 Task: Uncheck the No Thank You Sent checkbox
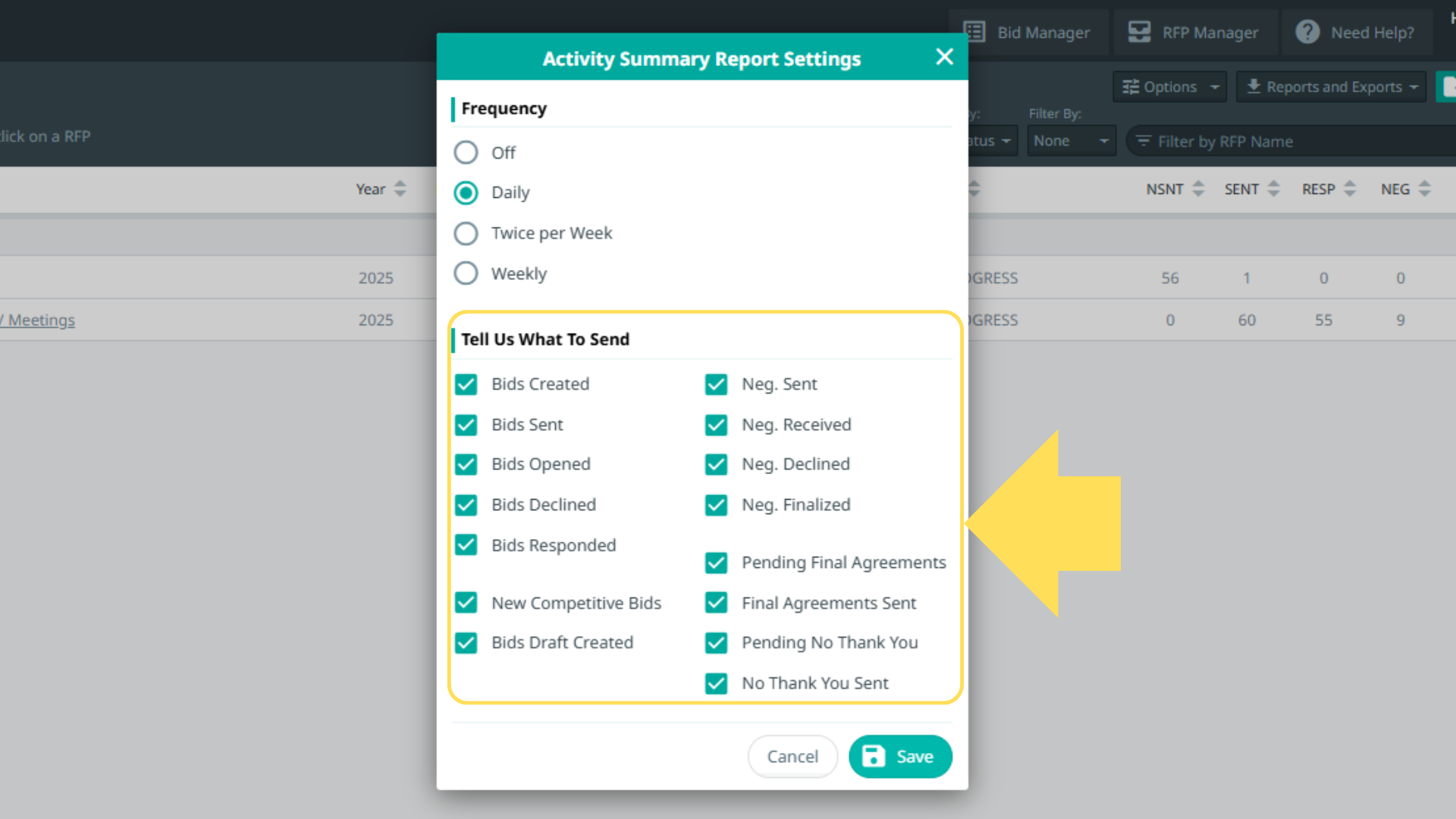[x=716, y=683]
